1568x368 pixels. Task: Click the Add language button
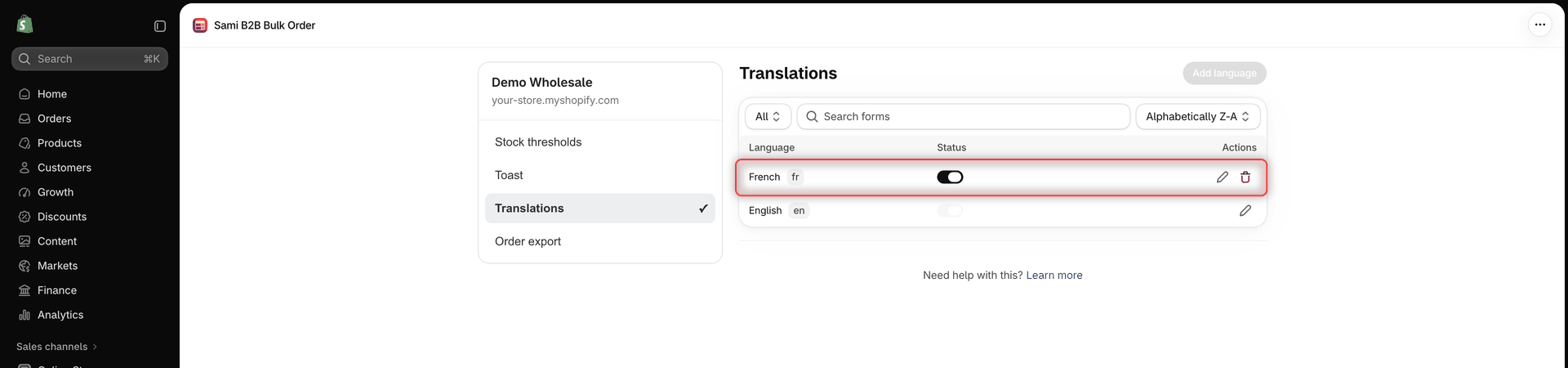(x=1224, y=73)
